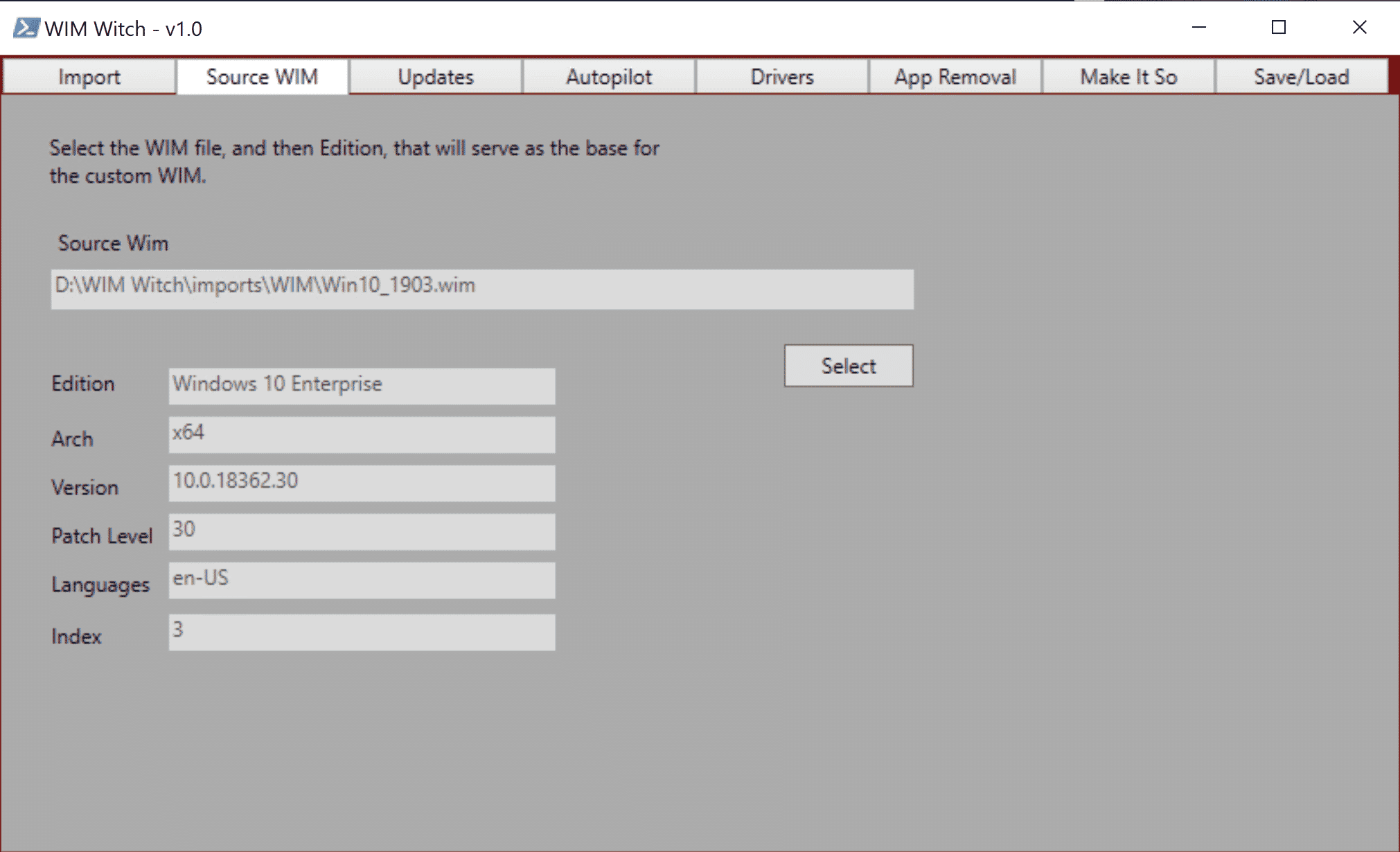1400x852 pixels.
Task: Click the Edition label
Action: [x=83, y=384]
